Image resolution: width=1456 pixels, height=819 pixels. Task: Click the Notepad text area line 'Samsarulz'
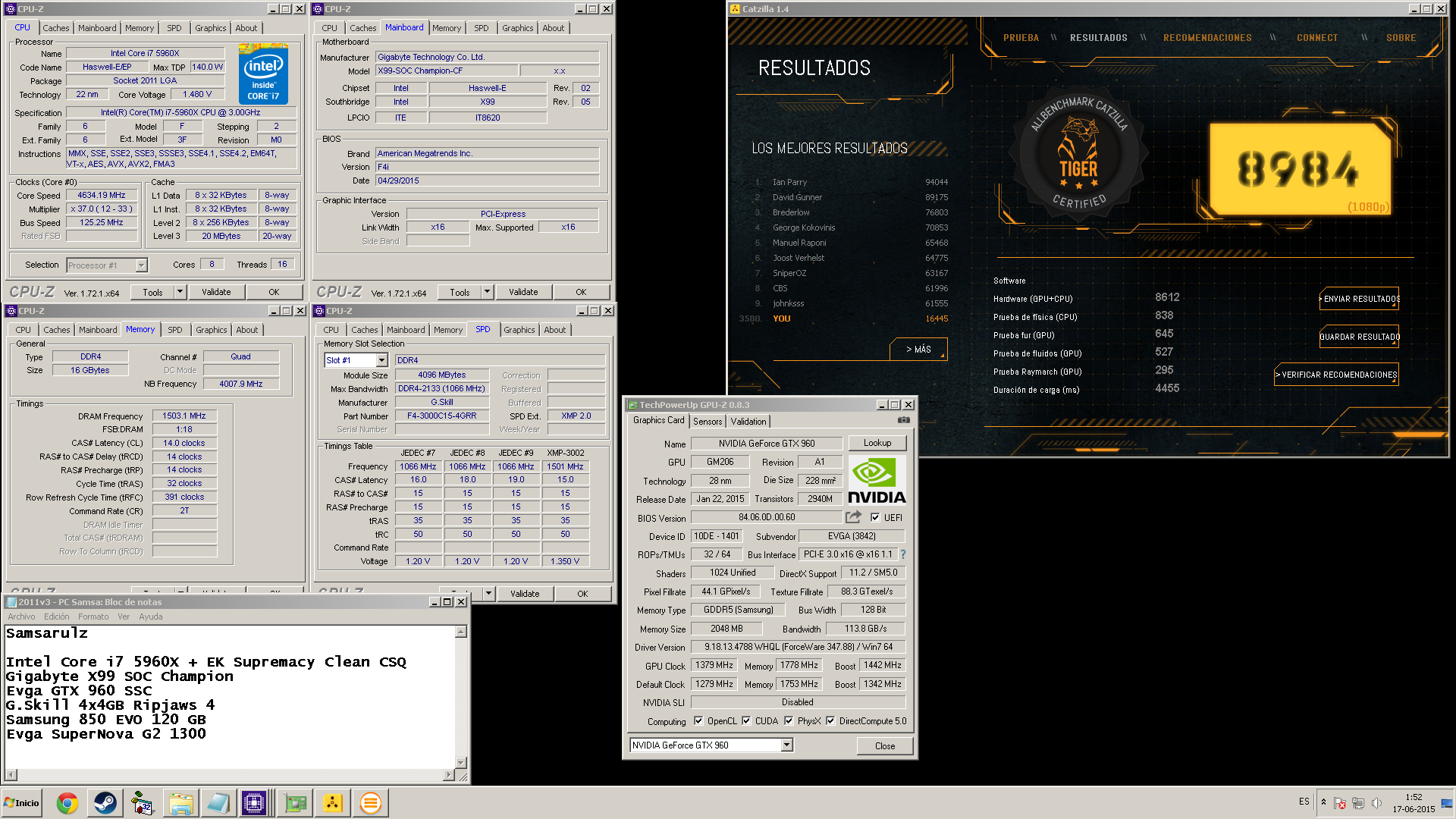pyautogui.click(x=47, y=633)
